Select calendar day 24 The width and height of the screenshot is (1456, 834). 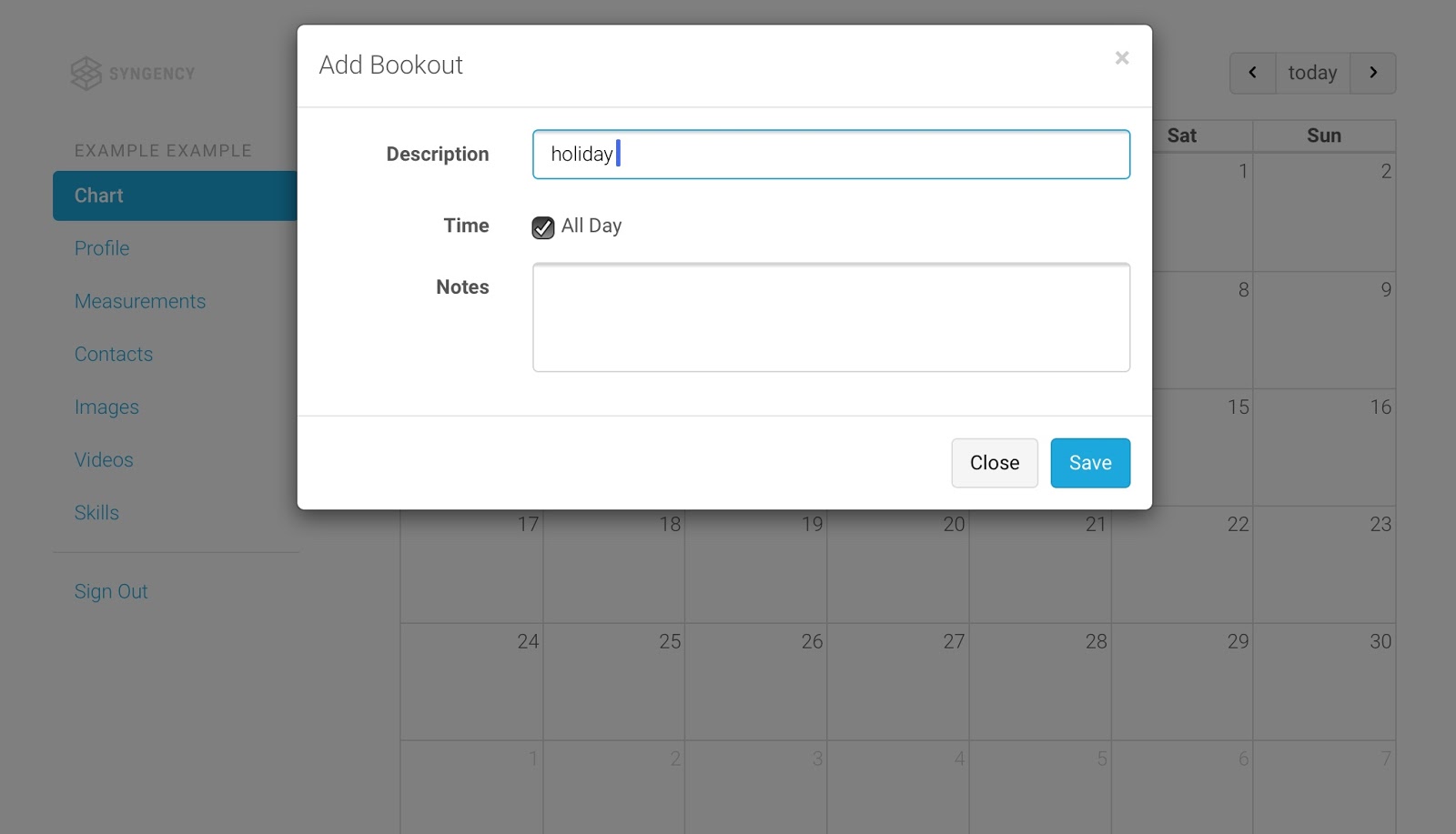click(x=472, y=681)
